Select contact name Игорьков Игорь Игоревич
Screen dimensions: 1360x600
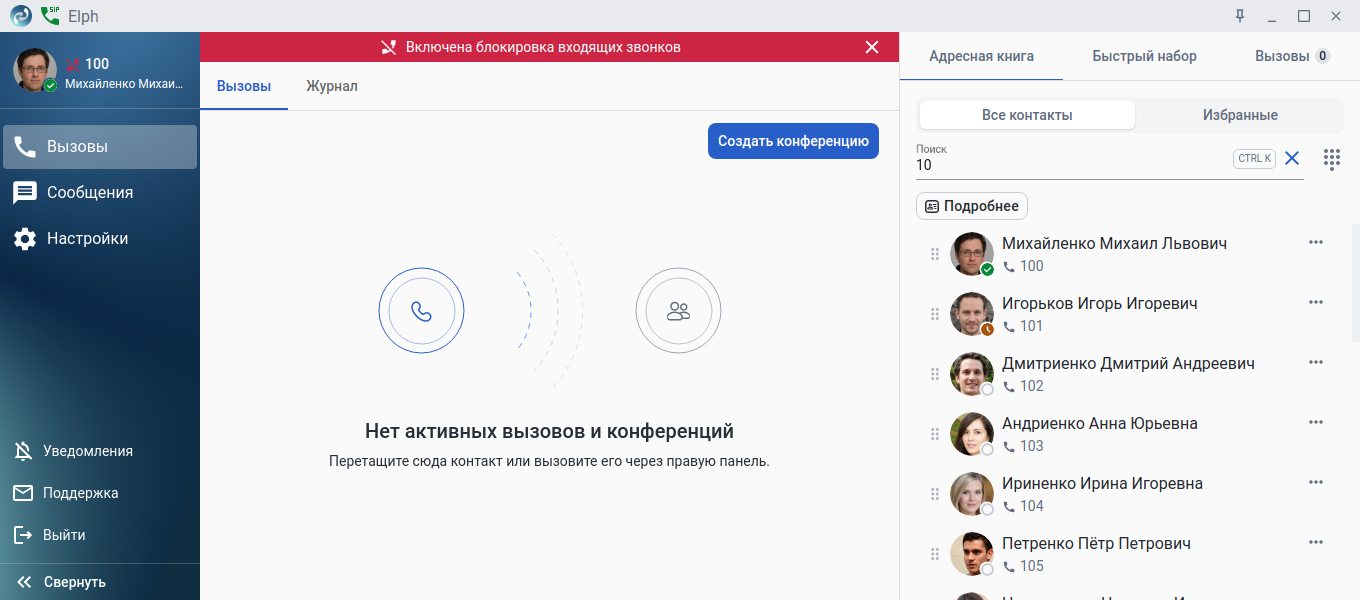pyautogui.click(x=1100, y=303)
